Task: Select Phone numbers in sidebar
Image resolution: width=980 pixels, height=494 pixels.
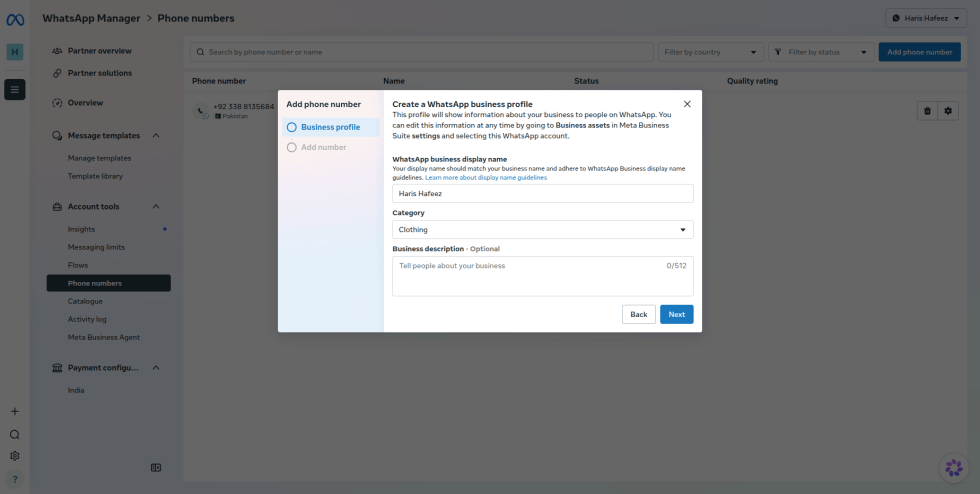Action: [109, 283]
